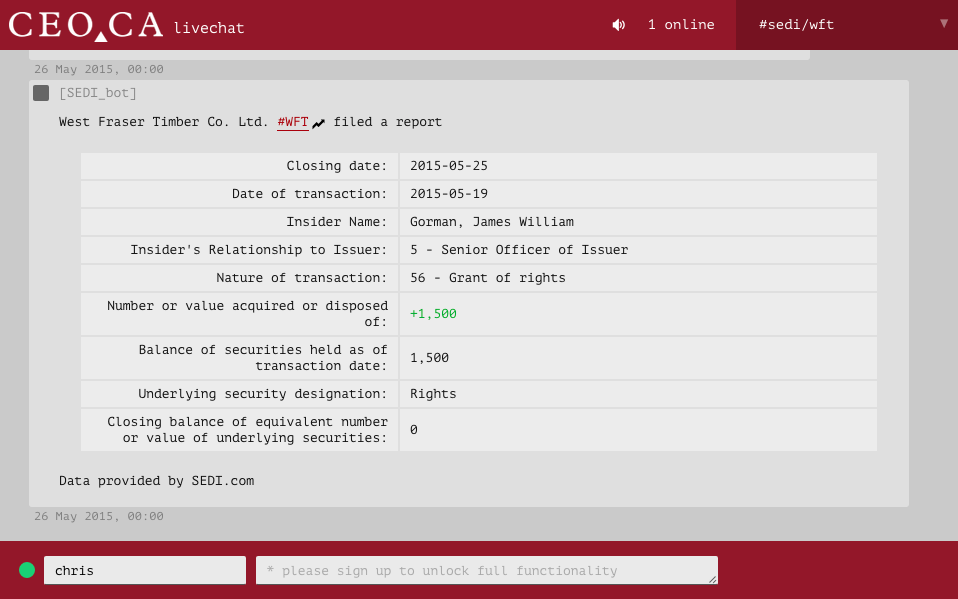Select transaction date 2015-05-19
The image size is (958, 599).
pos(449,194)
